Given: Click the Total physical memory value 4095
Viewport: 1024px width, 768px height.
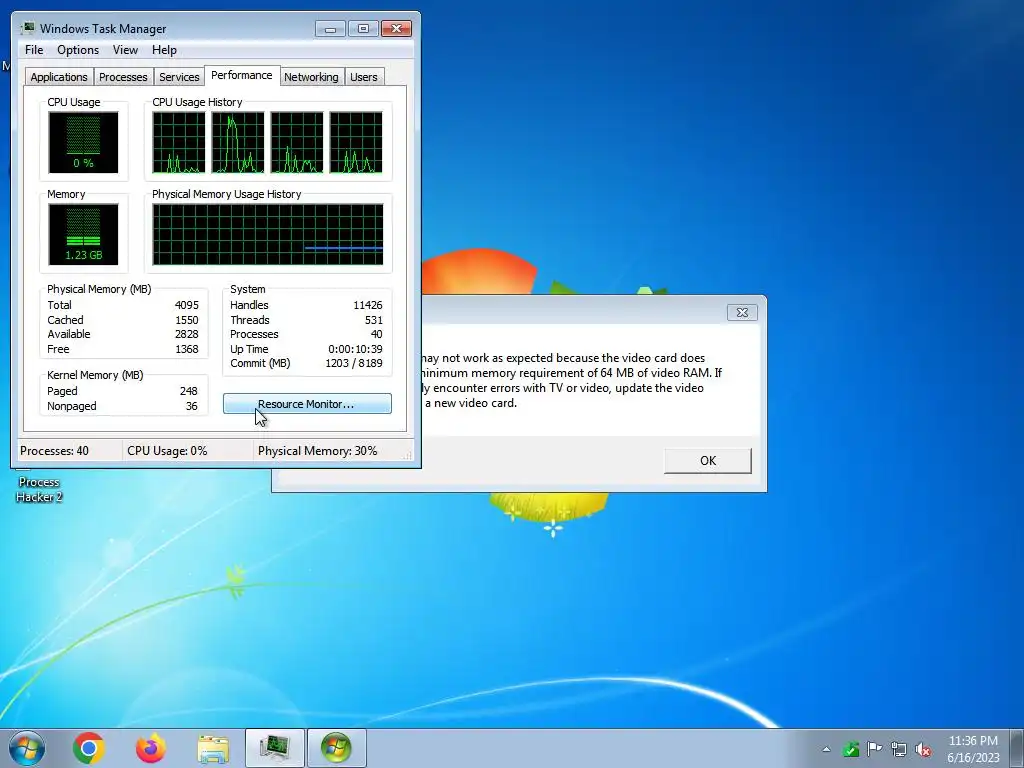Looking at the screenshot, I should tap(186, 305).
